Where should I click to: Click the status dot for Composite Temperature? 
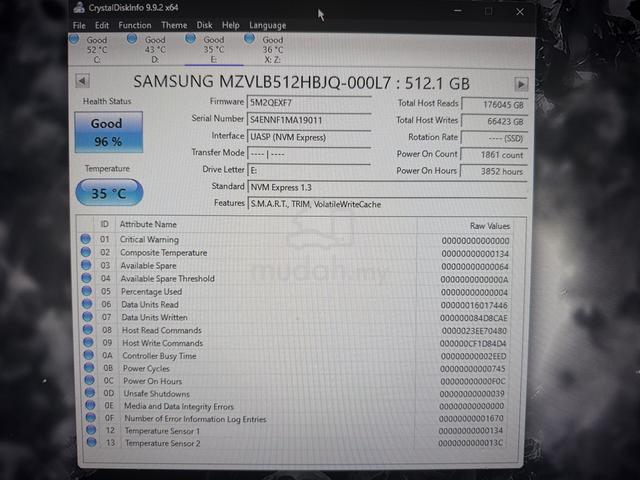pyautogui.click(x=86, y=252)
